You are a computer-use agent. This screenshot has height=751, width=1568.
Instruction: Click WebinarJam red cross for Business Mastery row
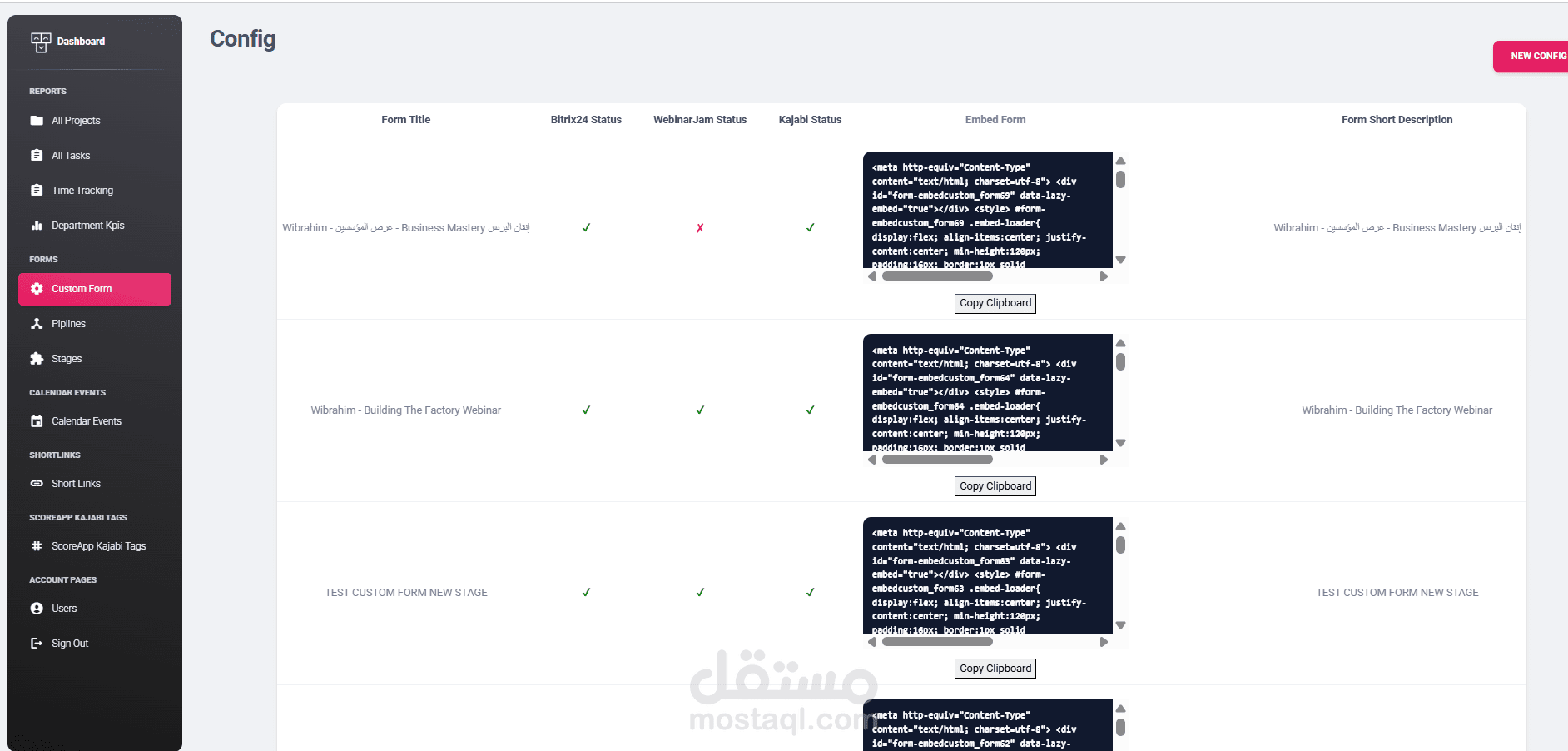[700, 228]
